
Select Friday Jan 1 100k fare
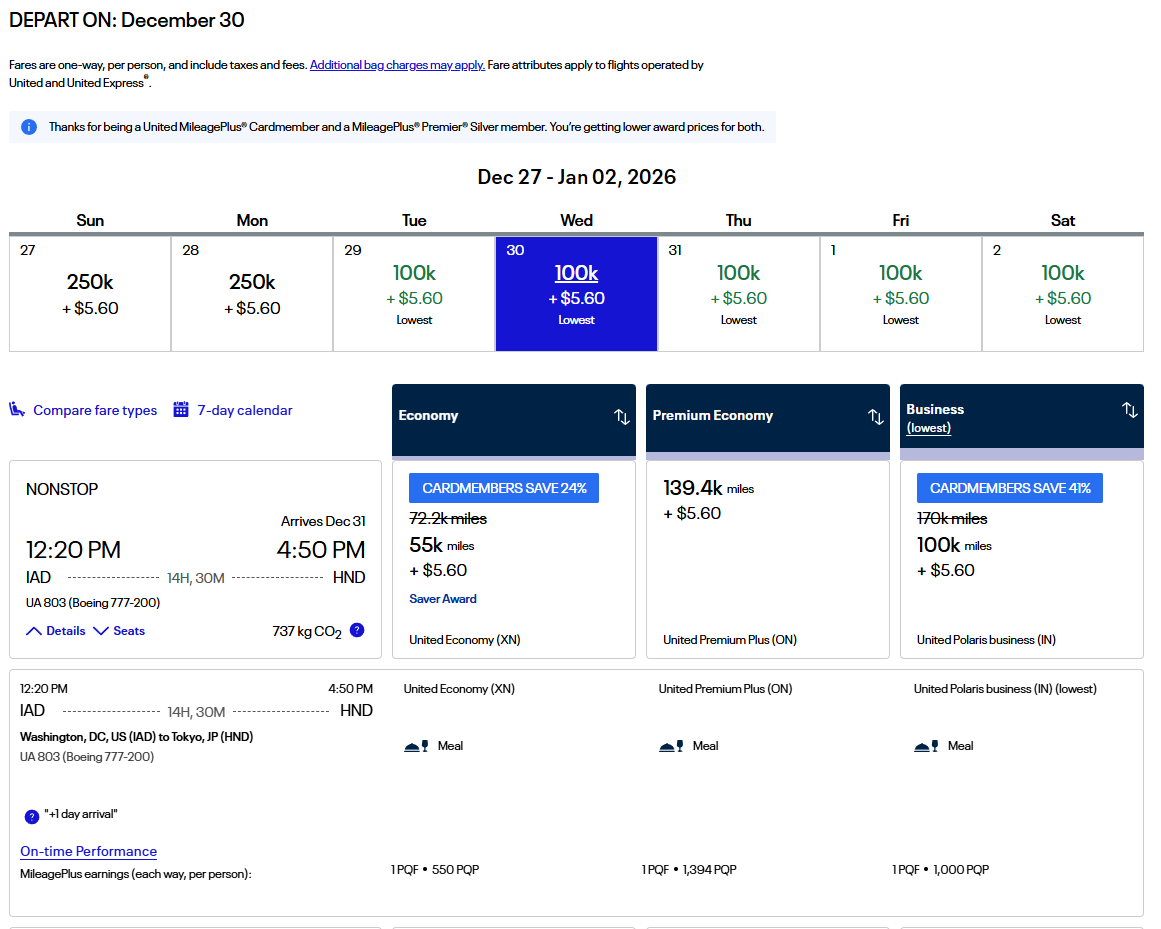(901, 294)
